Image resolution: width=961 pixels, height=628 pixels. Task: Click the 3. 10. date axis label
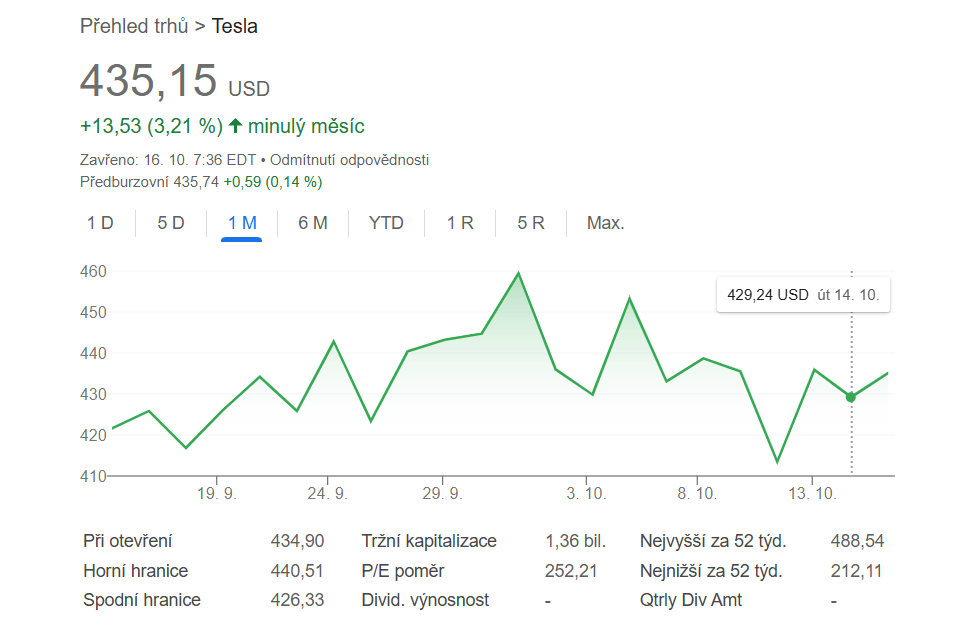pos(586,494)
